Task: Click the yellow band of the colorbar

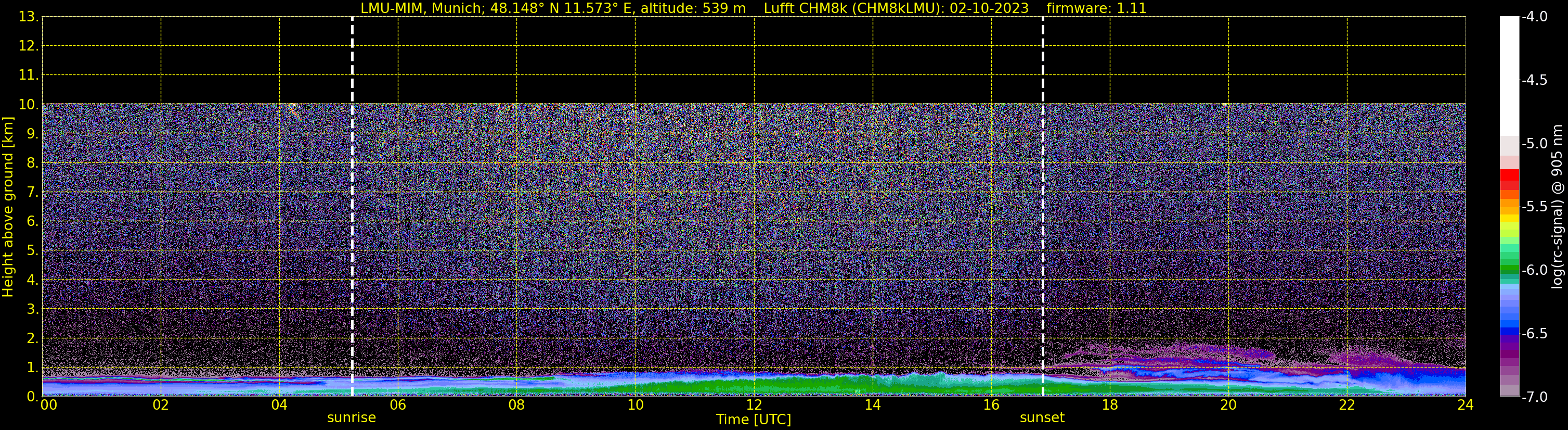Action: [1510, 218]
